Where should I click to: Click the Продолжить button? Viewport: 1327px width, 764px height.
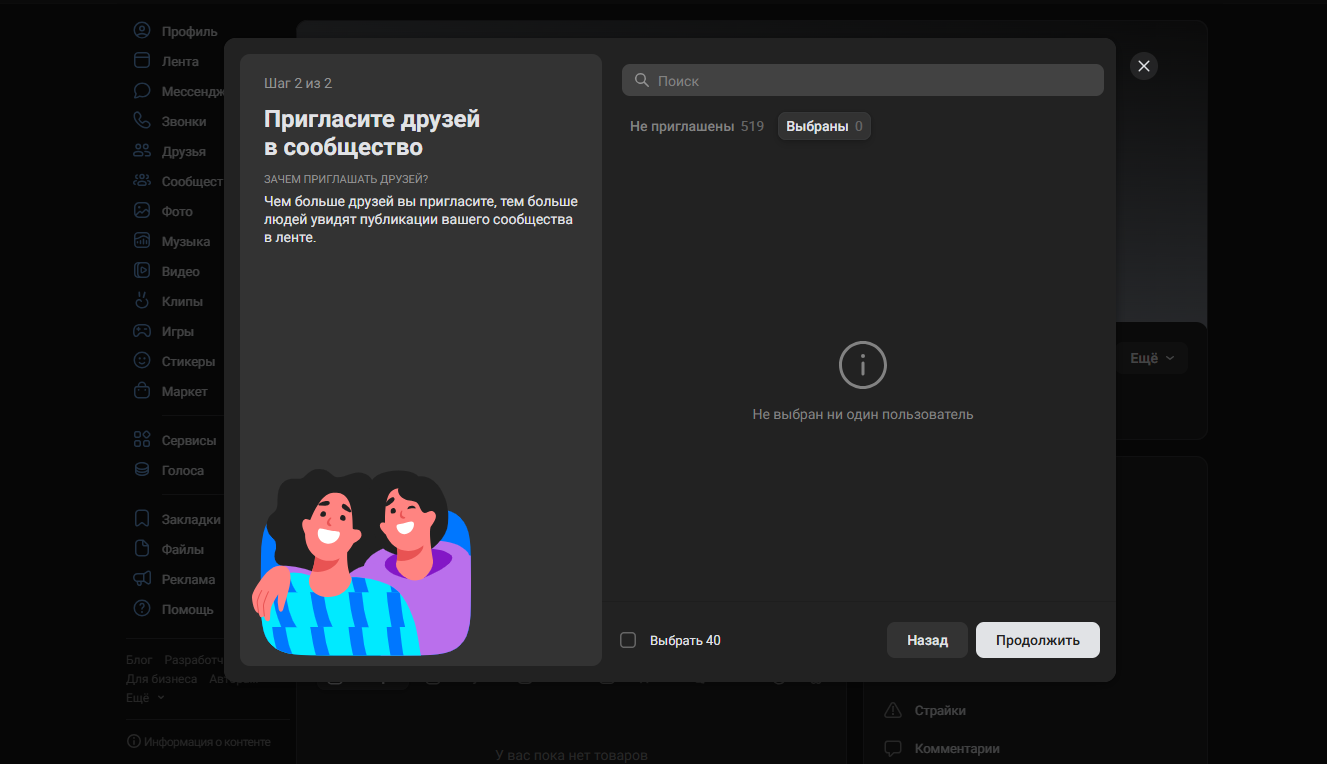click(1038, 640)
